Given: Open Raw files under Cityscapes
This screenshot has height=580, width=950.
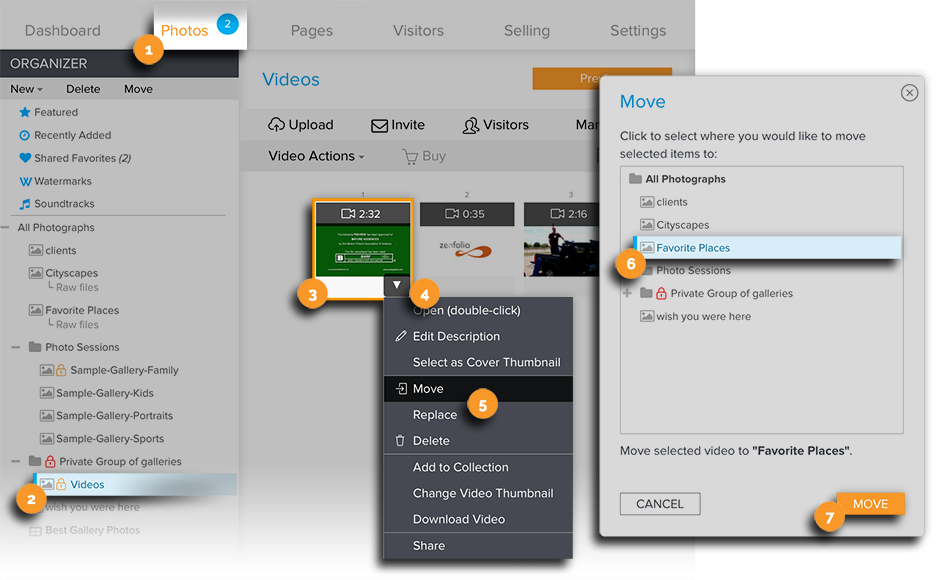Looking at the screenshot, I should point(77,287).
